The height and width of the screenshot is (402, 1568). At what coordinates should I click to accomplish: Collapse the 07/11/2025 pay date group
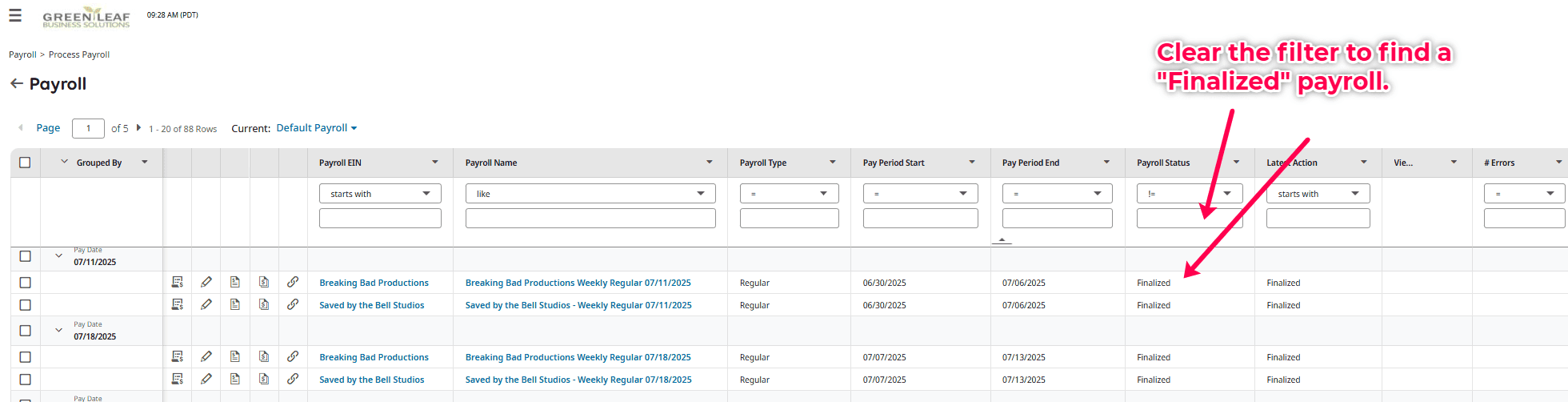58,256
